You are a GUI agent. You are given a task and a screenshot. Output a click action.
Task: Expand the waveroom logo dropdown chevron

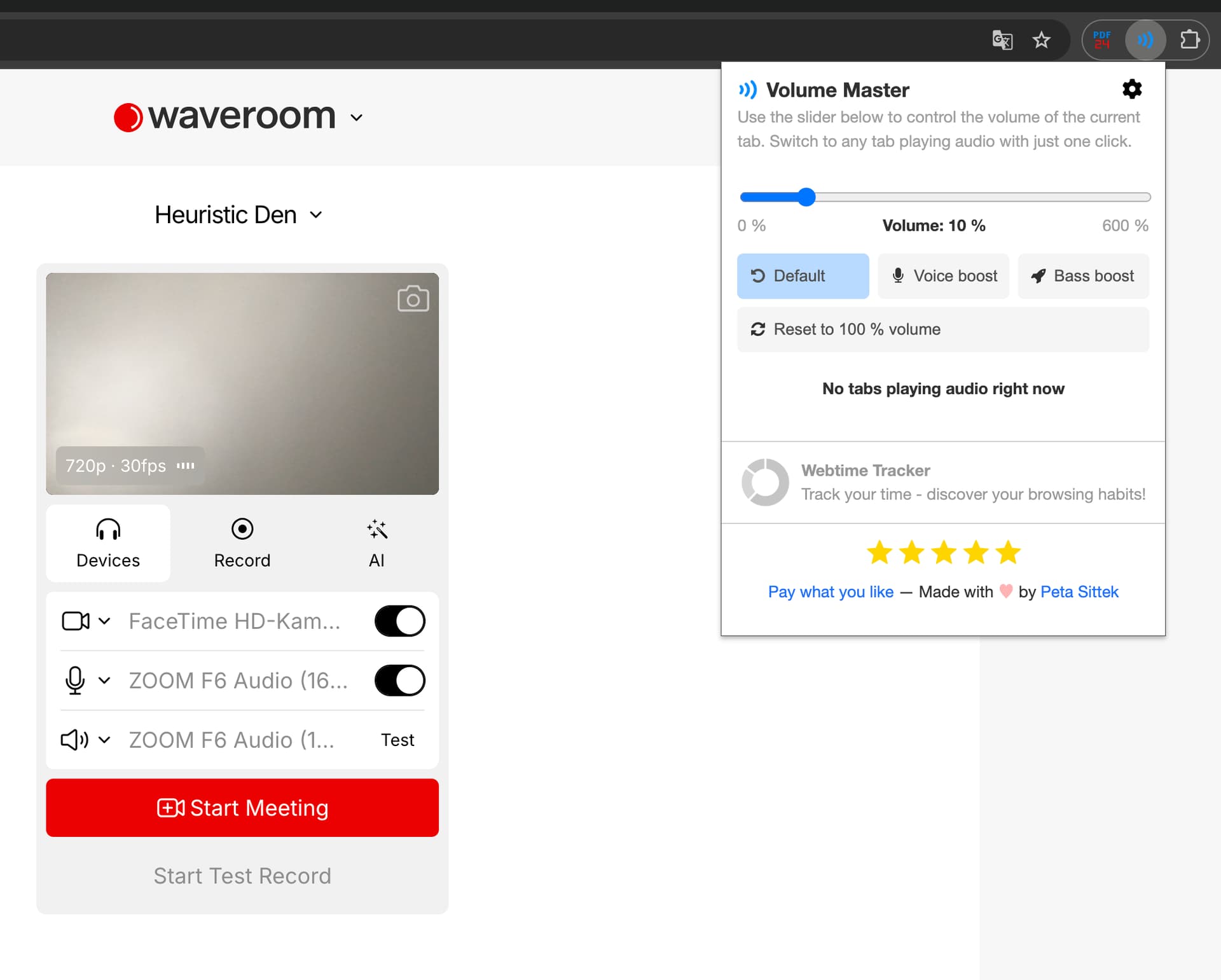357,118
